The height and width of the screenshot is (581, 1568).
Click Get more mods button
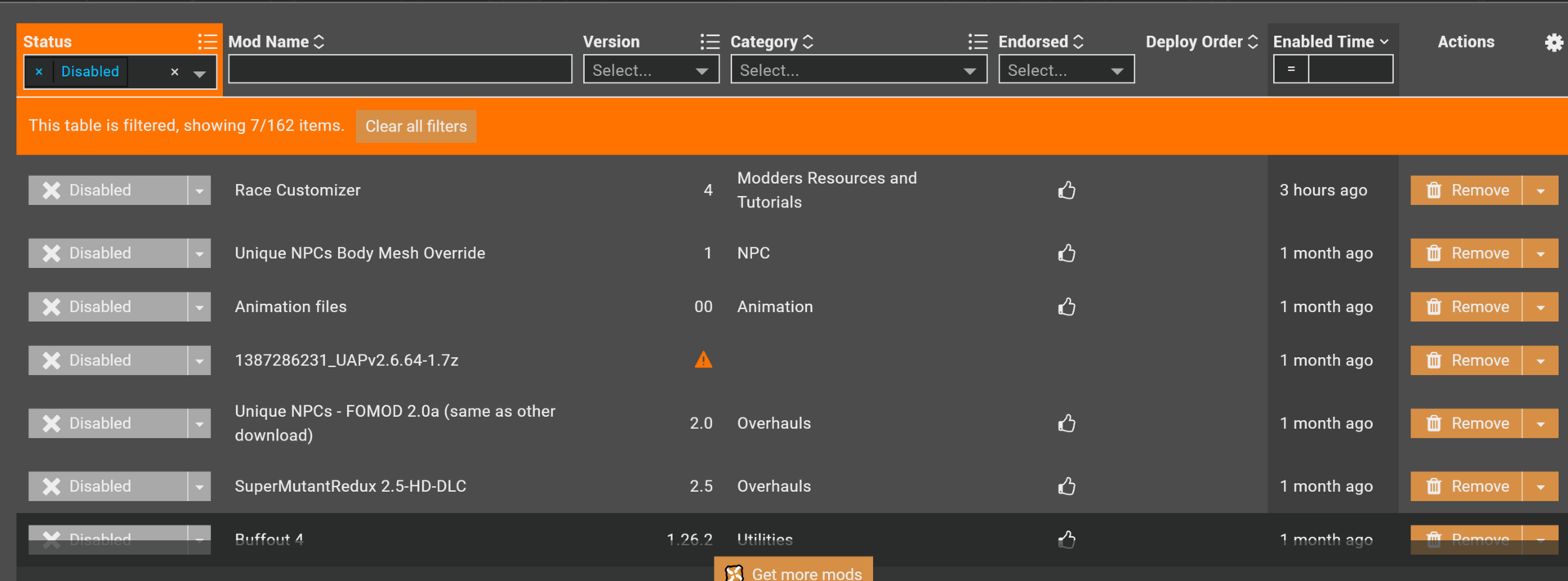point(793,570)
